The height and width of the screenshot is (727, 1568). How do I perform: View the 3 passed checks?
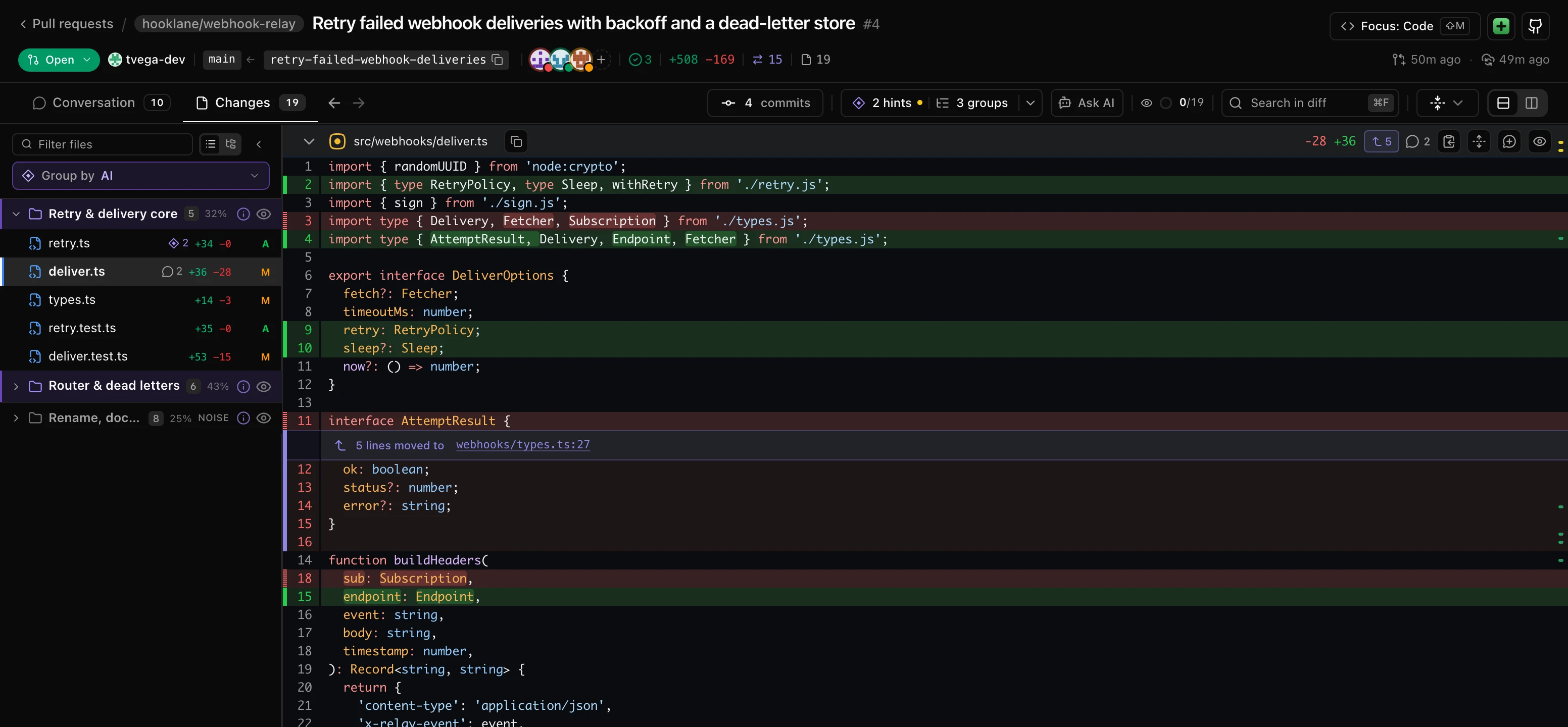point(641,60)
